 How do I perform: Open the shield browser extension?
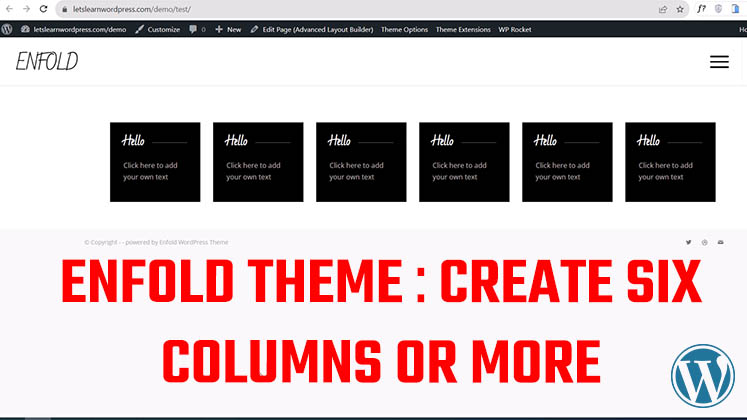coord(718,9)
